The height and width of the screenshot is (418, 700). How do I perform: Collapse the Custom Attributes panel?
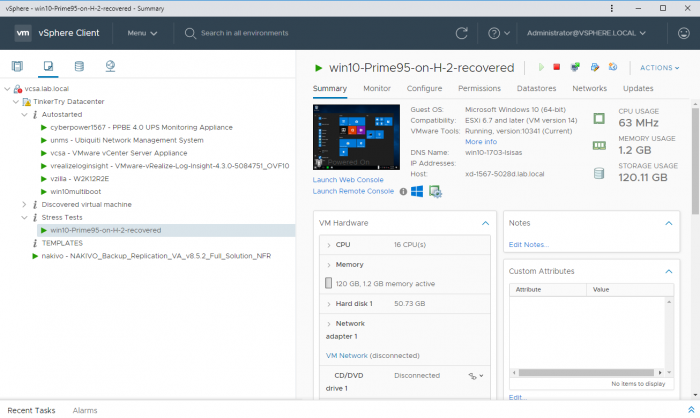[669, 272]
